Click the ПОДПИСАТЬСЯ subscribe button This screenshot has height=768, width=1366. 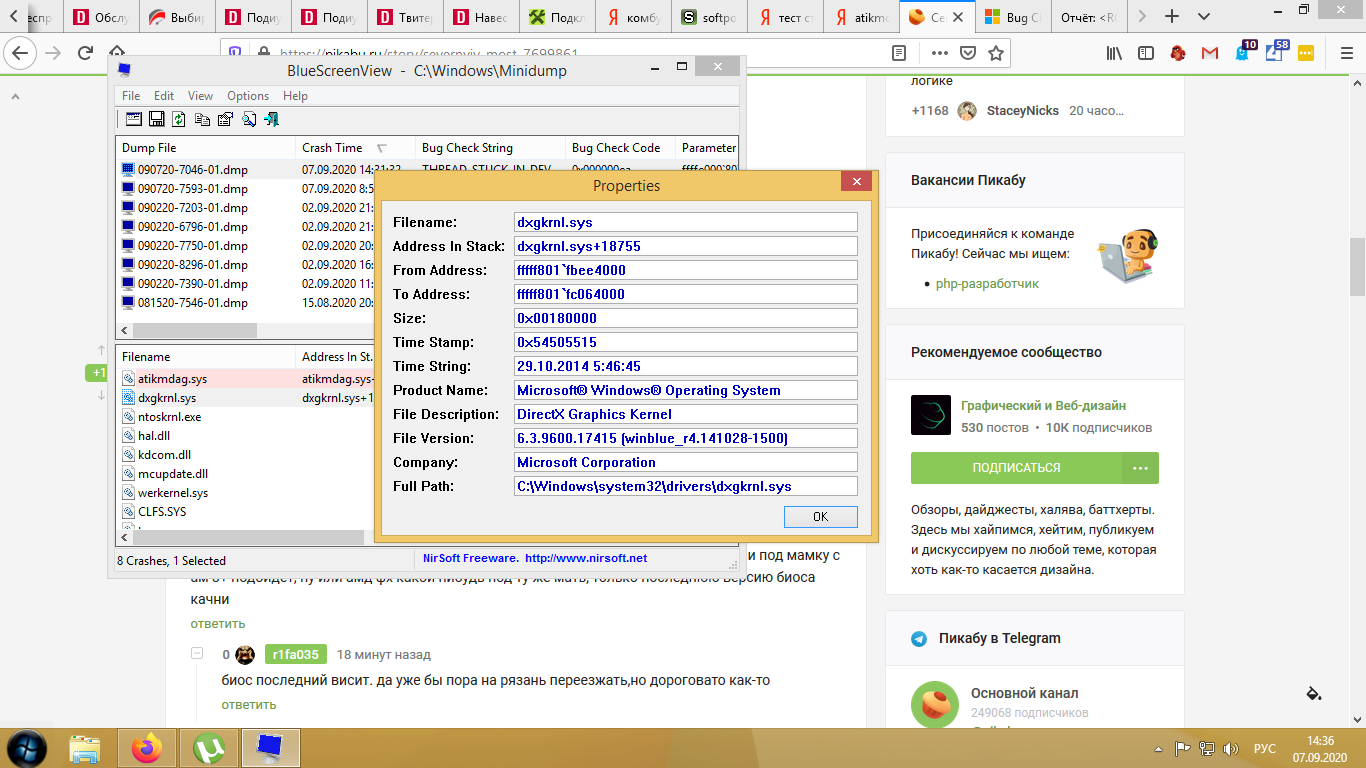coord(1016,468)
